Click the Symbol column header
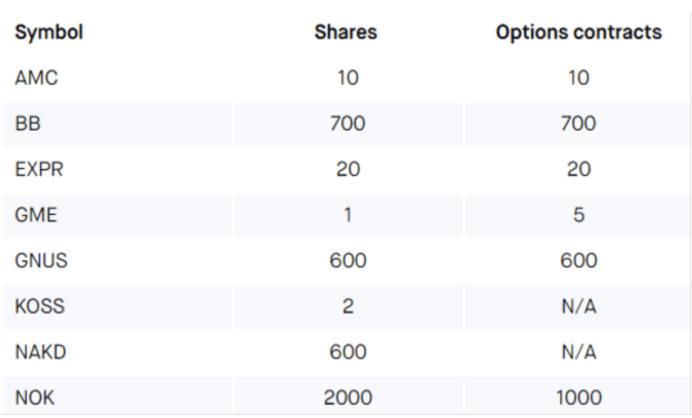692x418 pixels. (x=49, y=32)
